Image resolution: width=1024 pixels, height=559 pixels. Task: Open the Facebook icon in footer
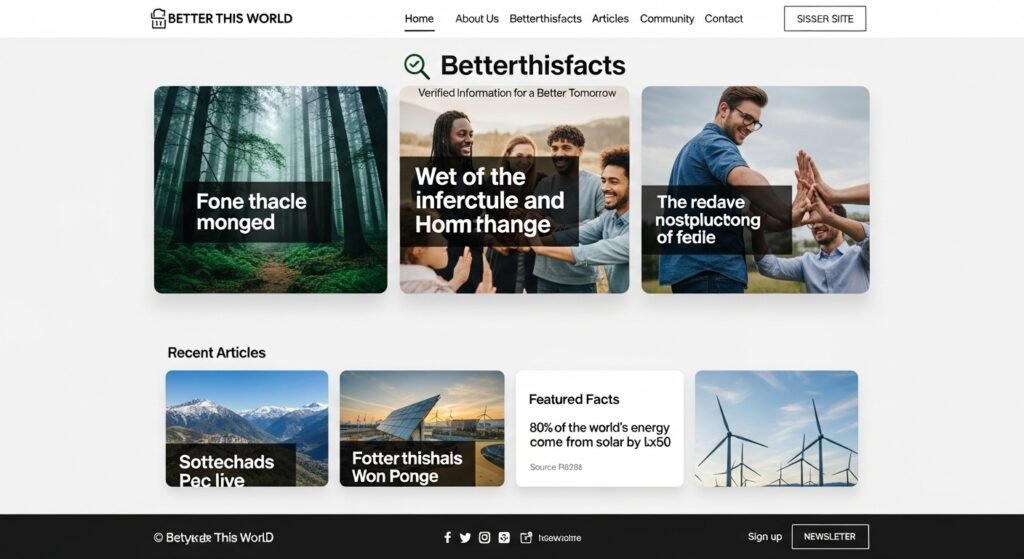447,537
